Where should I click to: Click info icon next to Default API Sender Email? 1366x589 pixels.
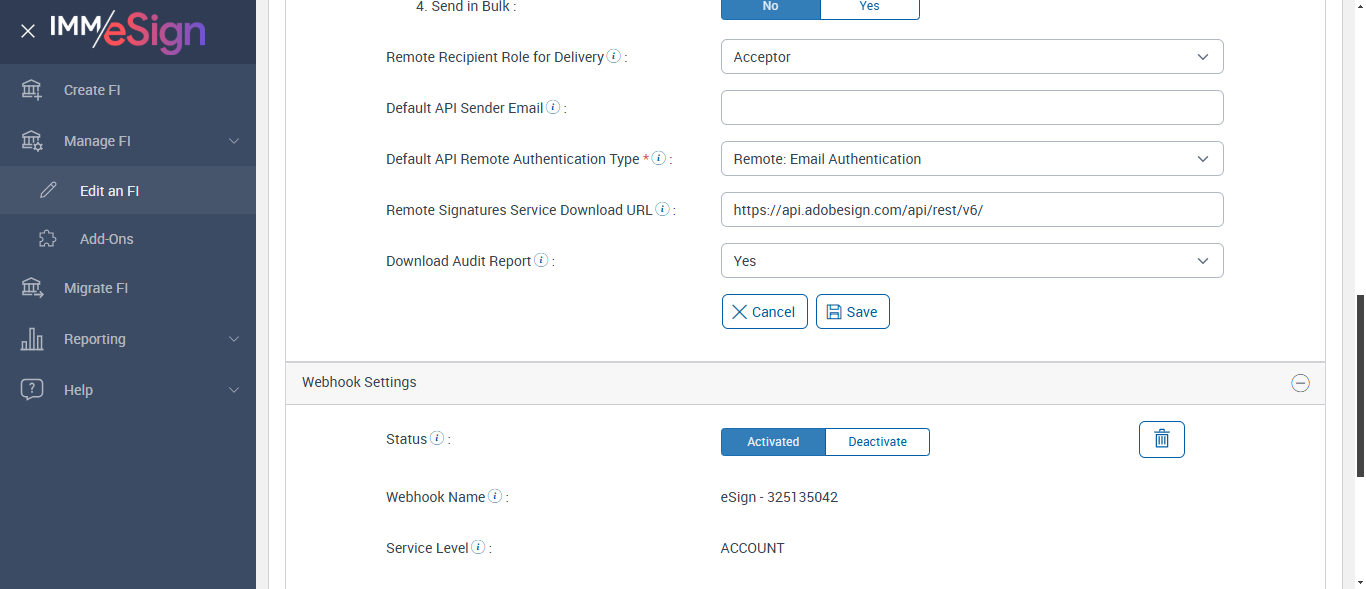pyautogui.click(x=553, y=108)
